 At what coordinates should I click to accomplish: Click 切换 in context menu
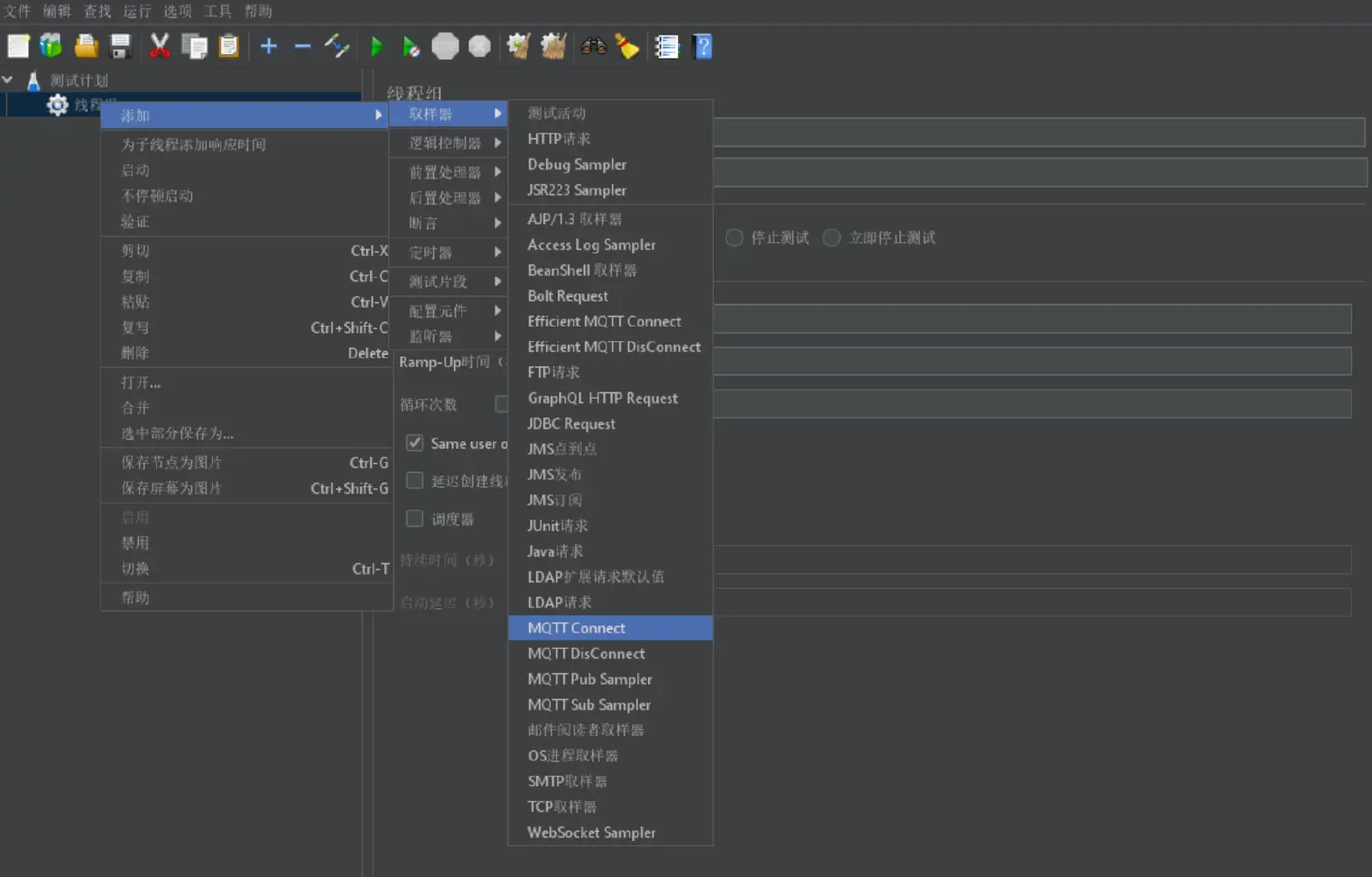point(246,568)
